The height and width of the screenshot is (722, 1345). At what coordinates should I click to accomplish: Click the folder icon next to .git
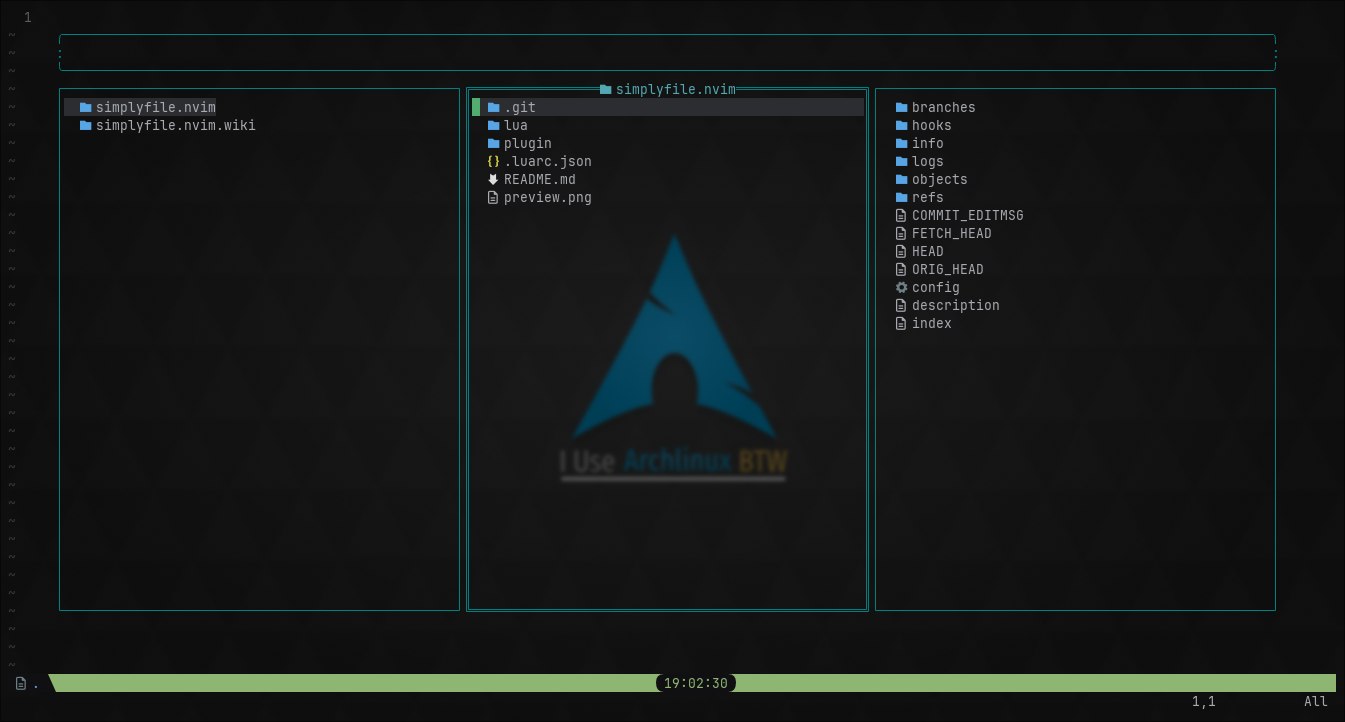point(493,107)
